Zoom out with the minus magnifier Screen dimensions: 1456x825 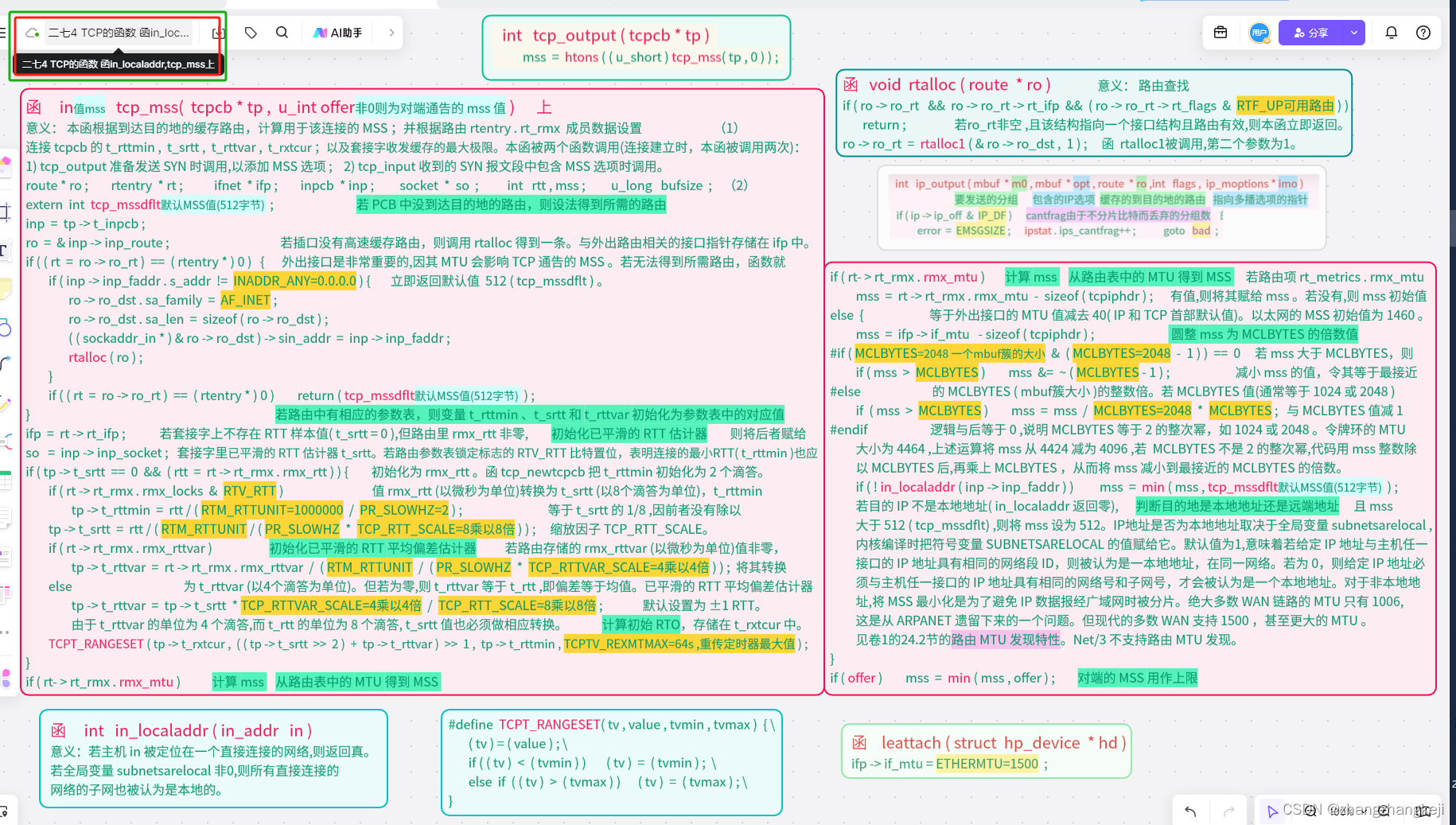click(1310, 811)
